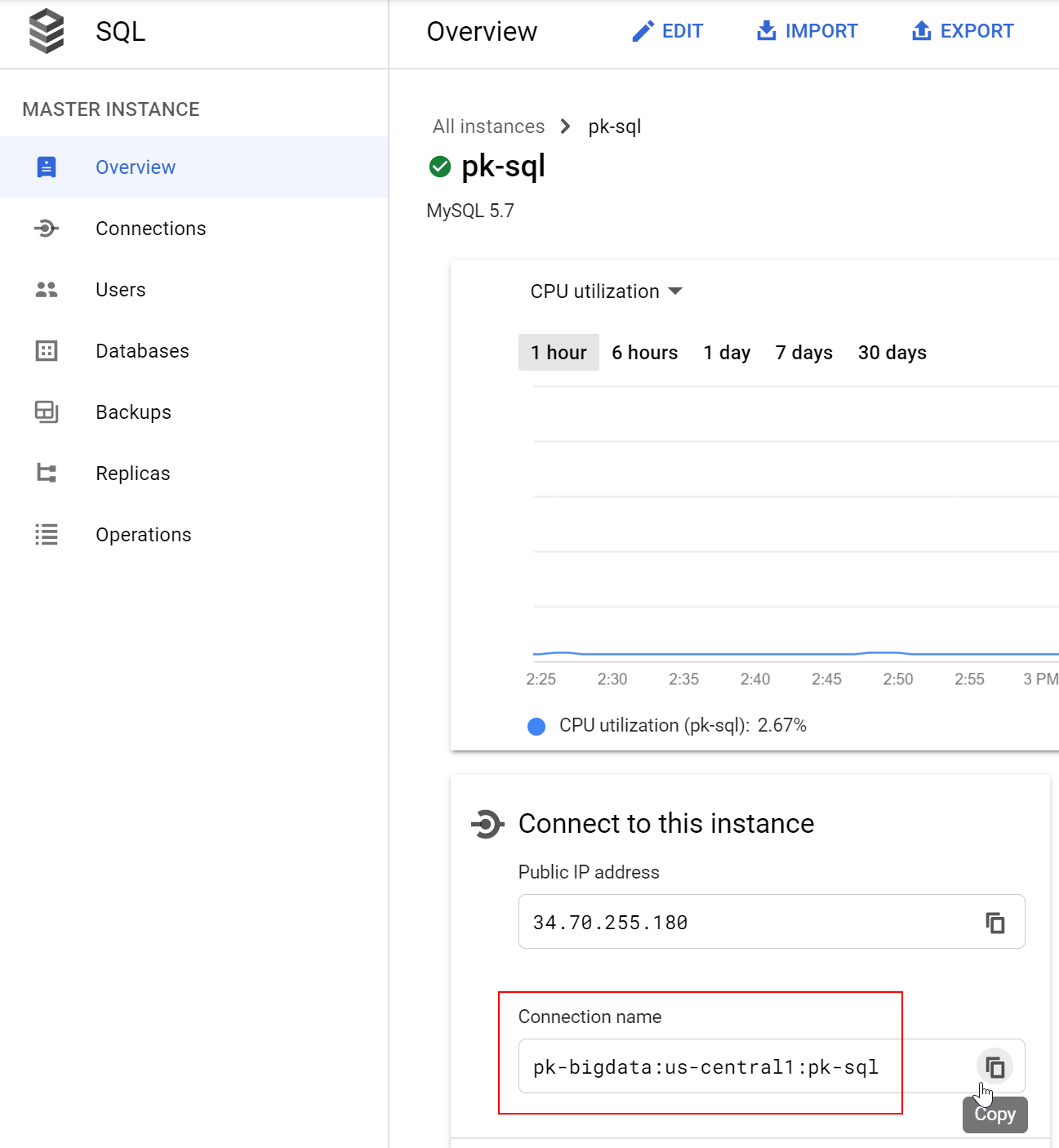This screenshot has width=1059, height=1148.
Task: Click the Operations list icon
Action: click(47, 535)
